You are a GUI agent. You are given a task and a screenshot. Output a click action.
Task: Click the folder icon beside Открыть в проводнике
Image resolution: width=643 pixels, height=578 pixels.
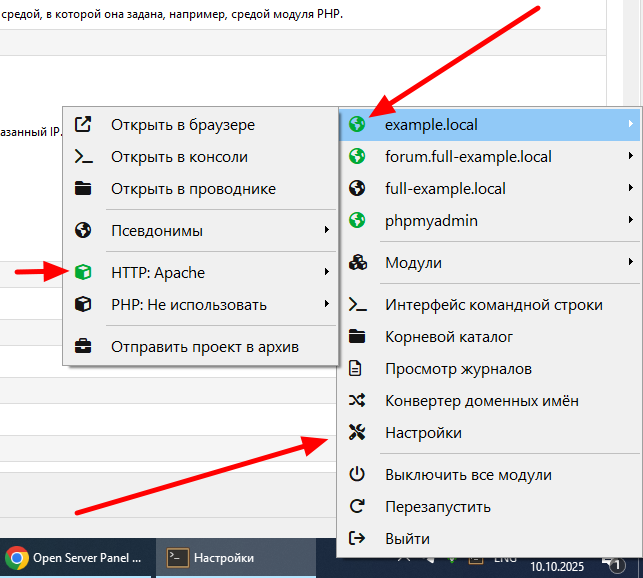[x=83, y=188]
